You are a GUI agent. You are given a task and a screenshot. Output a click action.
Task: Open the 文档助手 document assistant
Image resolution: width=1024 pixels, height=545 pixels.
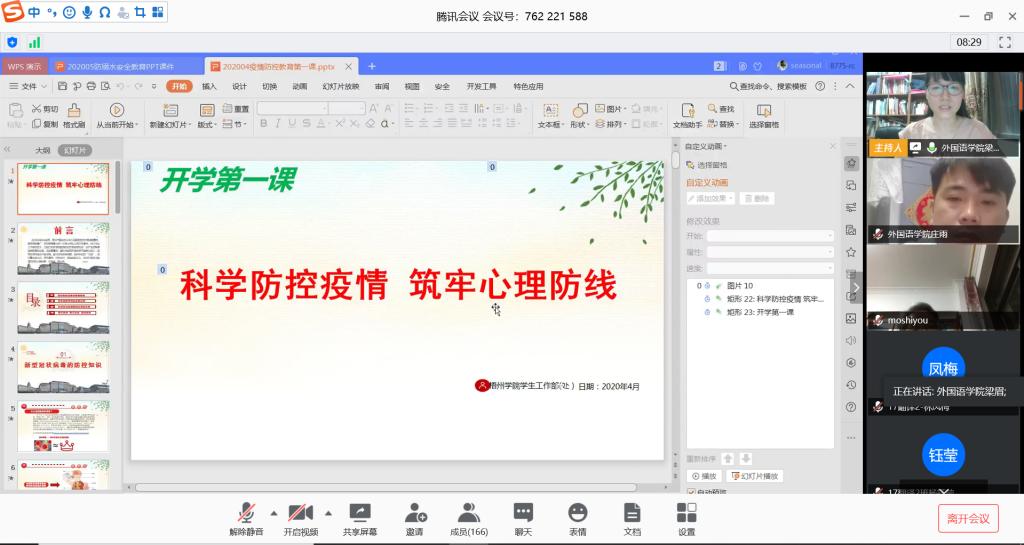(x=688, y=116)
